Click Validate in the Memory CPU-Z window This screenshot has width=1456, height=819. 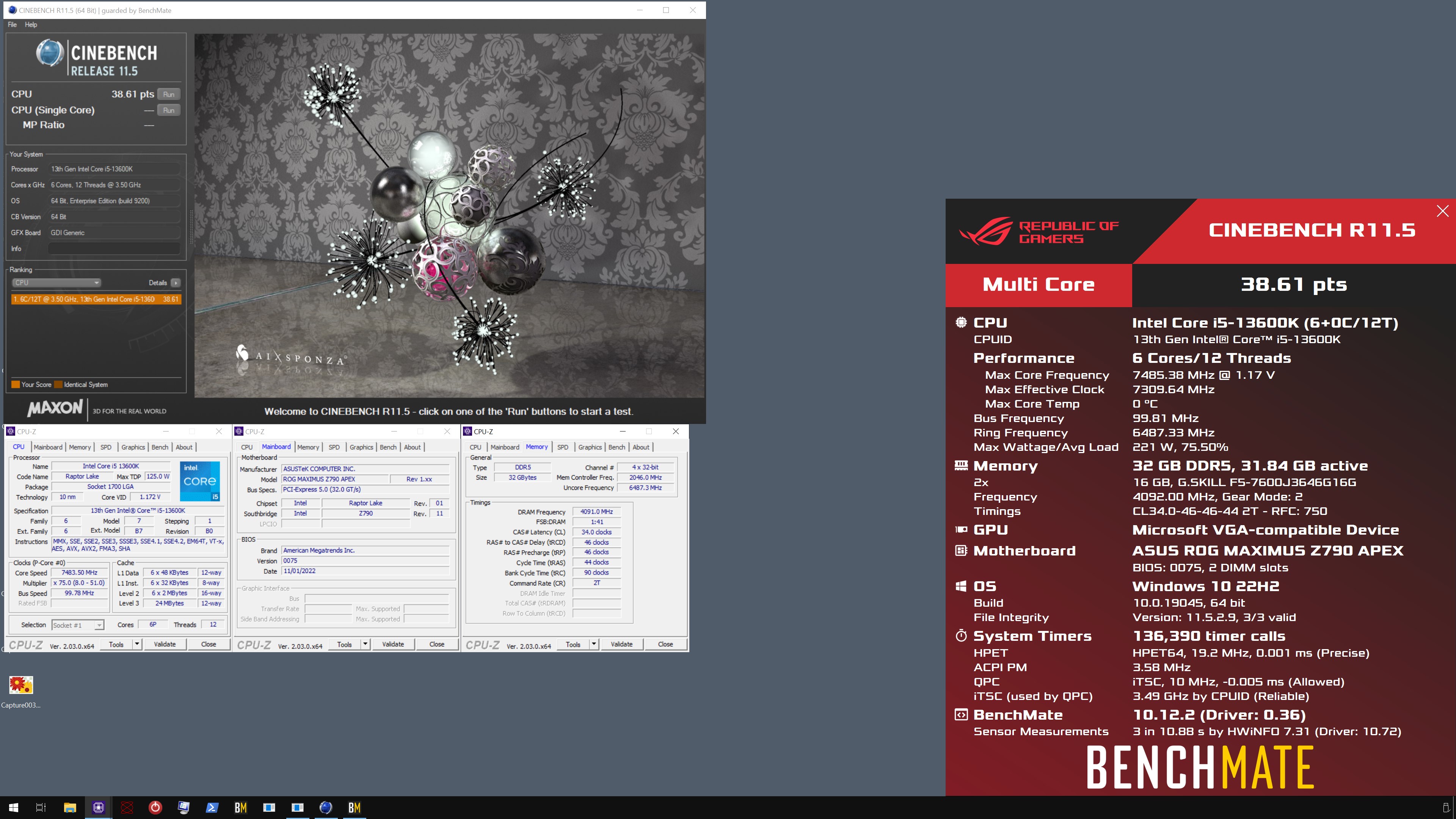622,644
